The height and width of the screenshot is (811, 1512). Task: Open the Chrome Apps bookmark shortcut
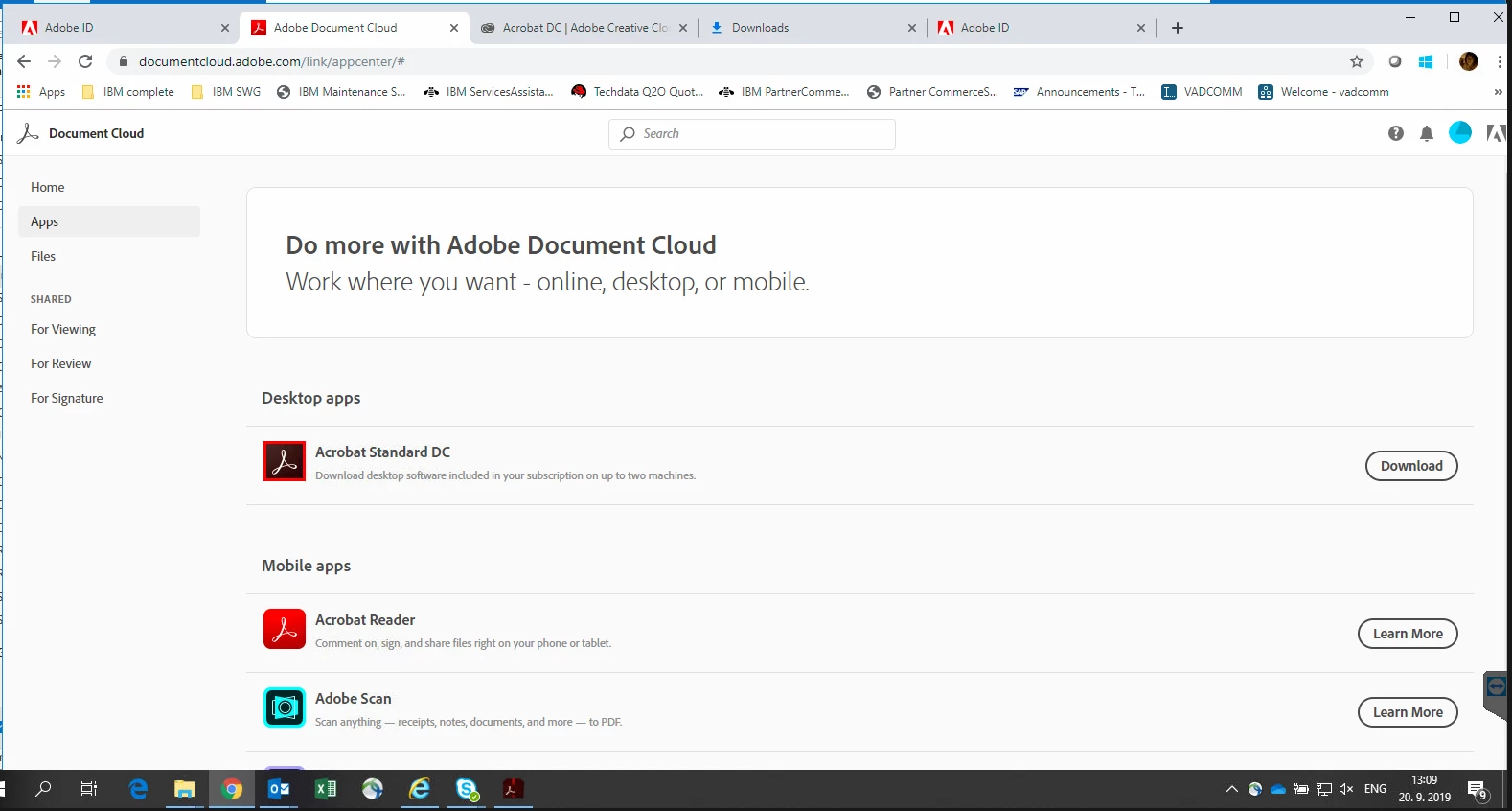[41, 92]
